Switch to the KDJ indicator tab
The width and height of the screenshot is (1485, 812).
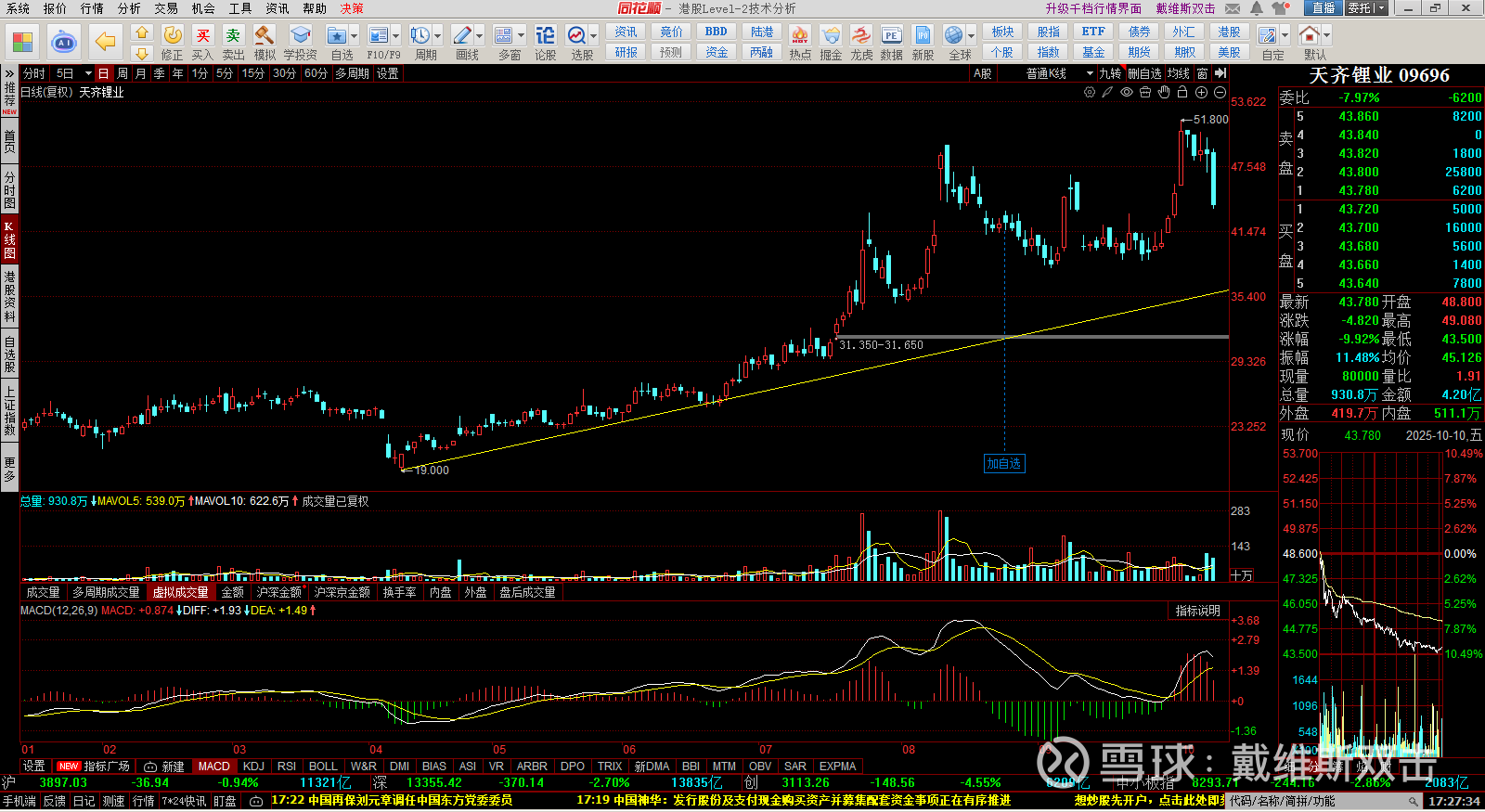253,767
